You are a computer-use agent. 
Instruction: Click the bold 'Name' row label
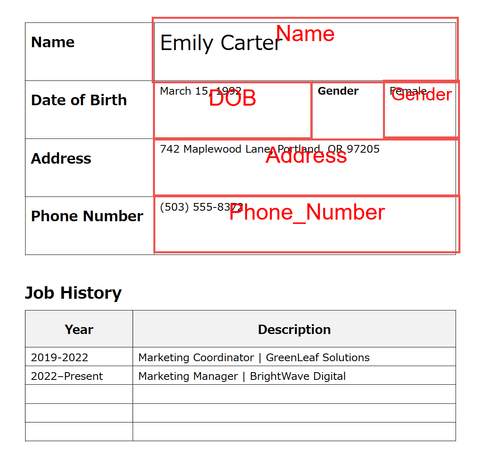[x=53, y=42]
